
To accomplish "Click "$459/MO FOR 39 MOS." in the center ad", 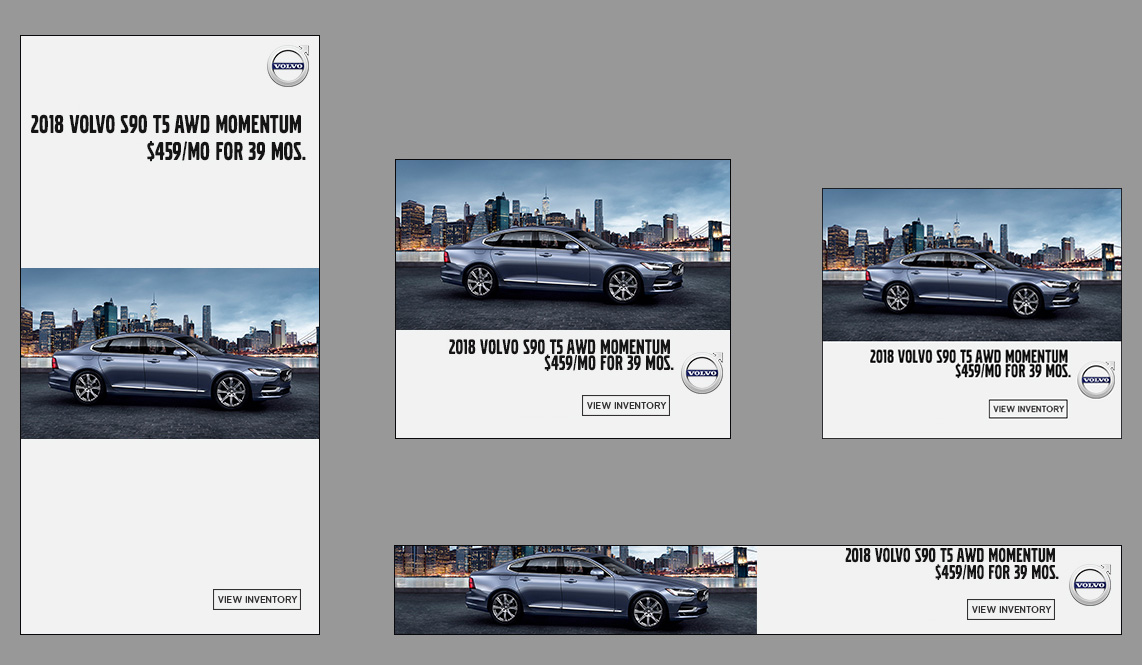I will 609,363.
